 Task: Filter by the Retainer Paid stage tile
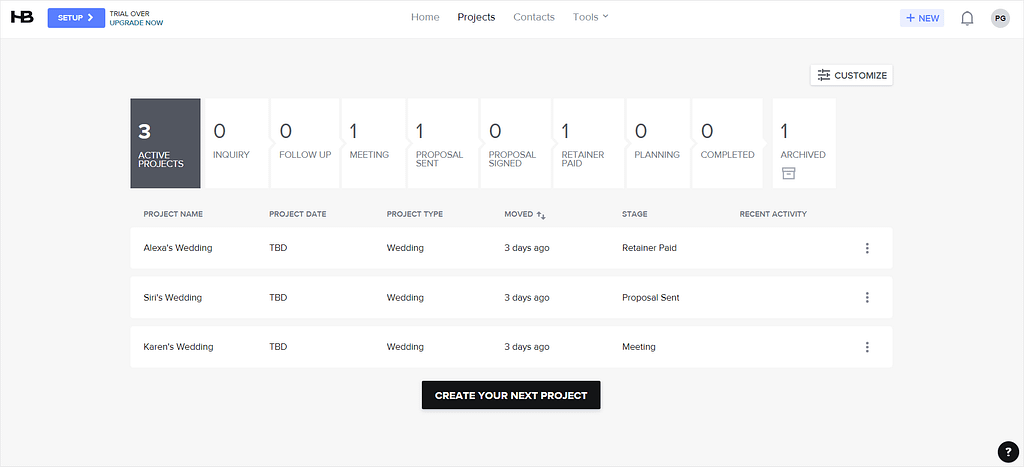tap(588, 143)
